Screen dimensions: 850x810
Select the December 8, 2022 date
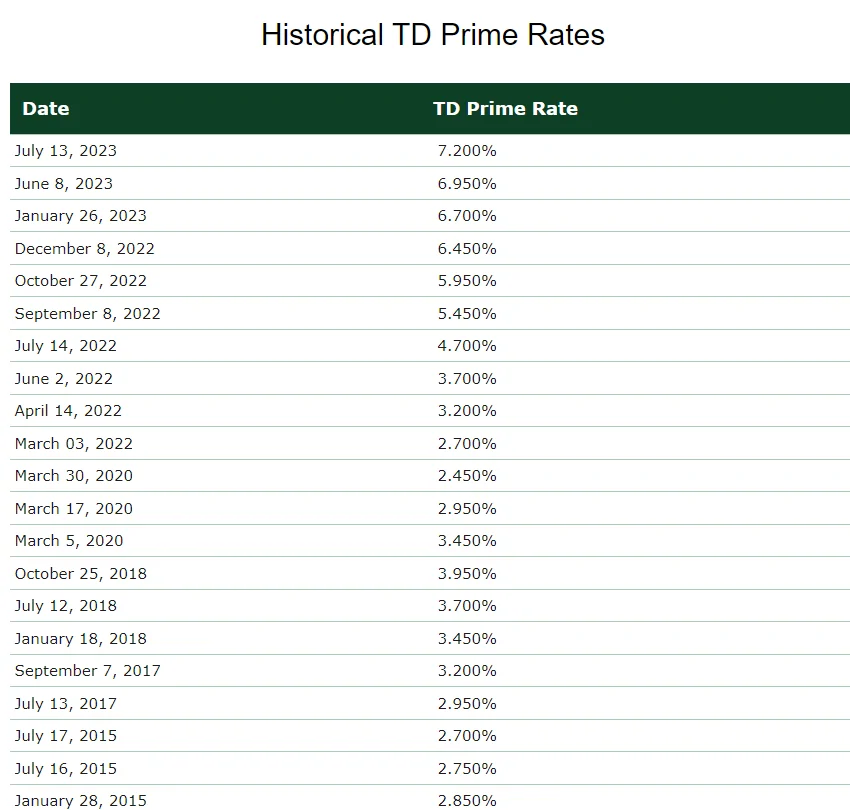85,248
